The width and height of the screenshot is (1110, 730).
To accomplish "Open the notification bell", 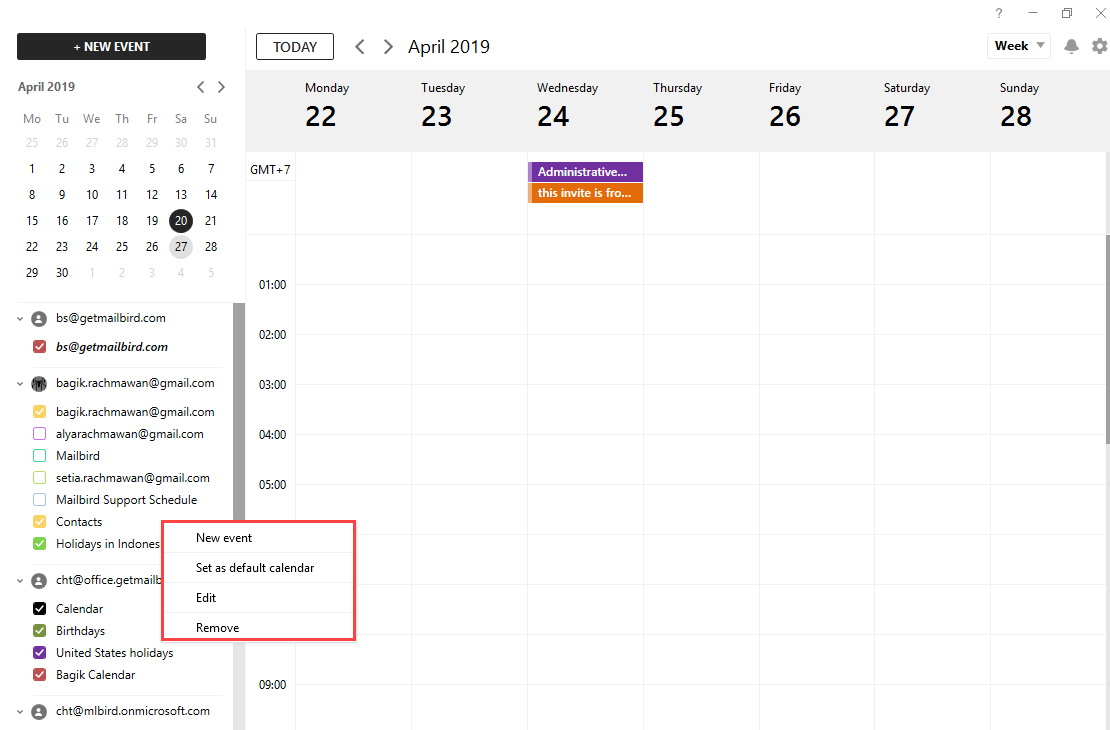I will click(1070, 46).
